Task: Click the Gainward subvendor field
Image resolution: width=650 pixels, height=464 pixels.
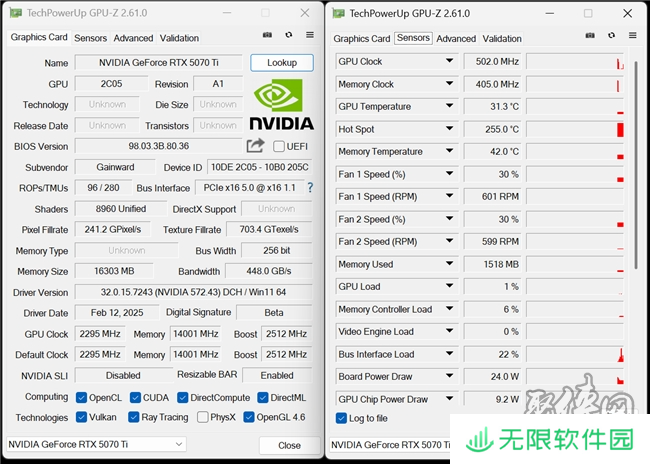Action: tap(115, 167)
